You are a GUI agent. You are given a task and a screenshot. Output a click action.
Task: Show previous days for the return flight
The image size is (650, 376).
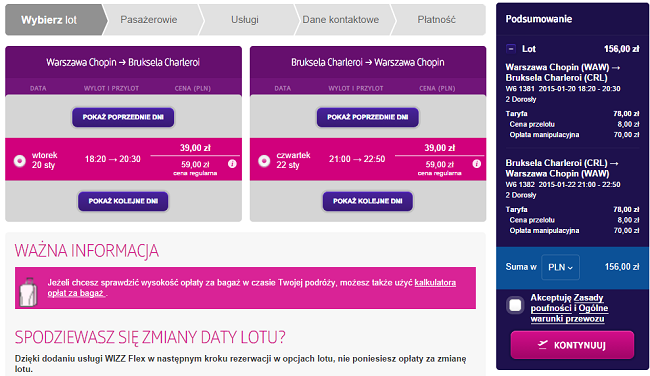368,117
